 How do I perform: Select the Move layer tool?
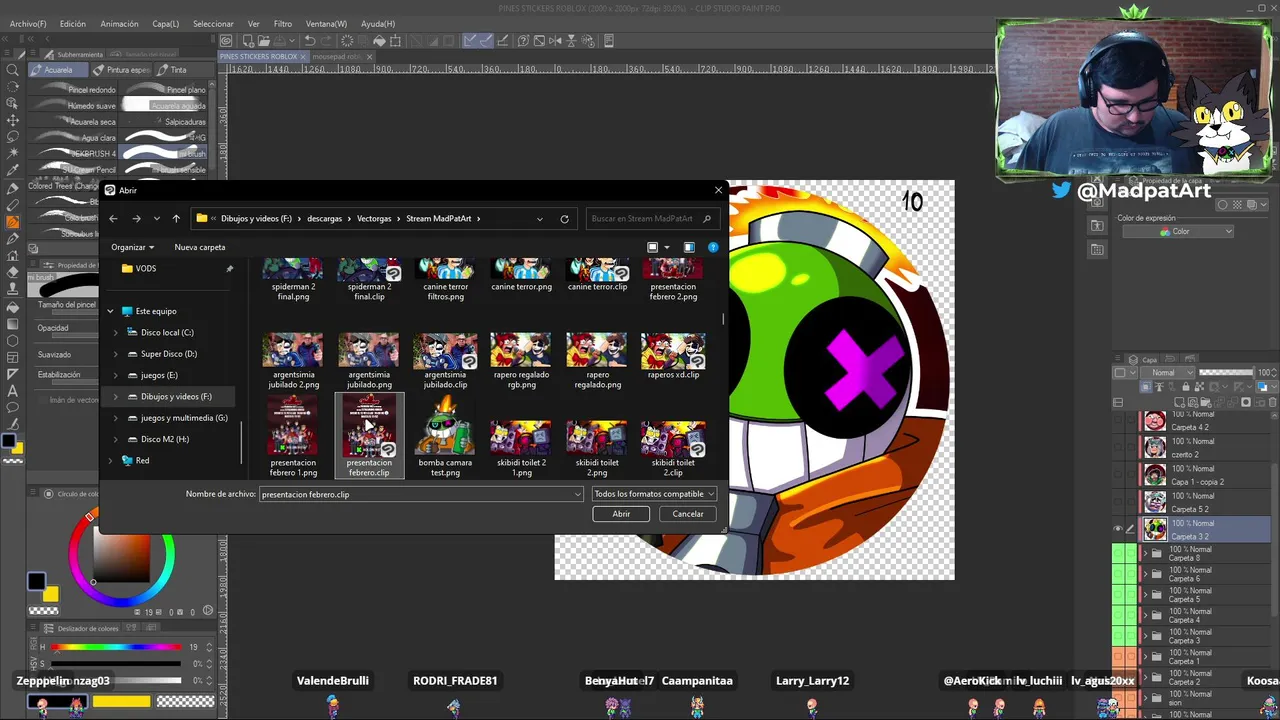click(x=12, y=120)
